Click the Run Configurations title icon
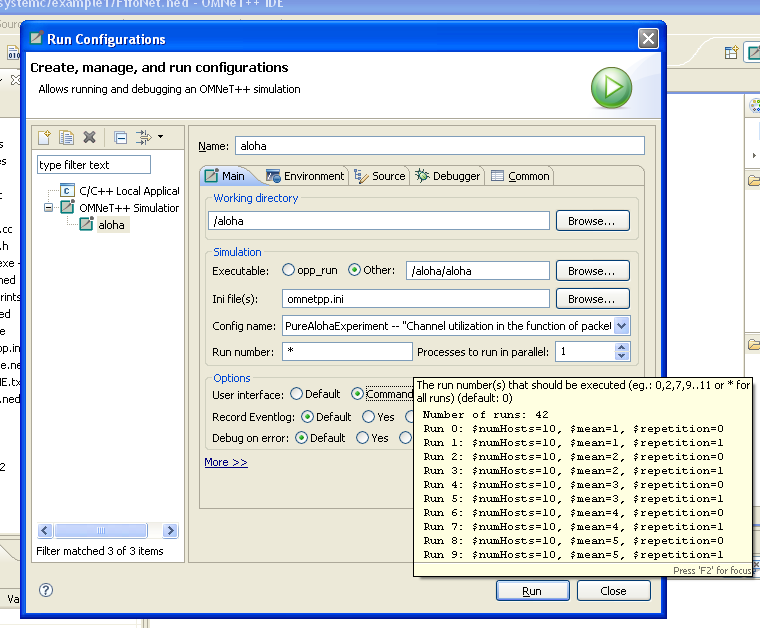Image resolution: width=760 pixels, height=628 pixels. coord(36,38)
